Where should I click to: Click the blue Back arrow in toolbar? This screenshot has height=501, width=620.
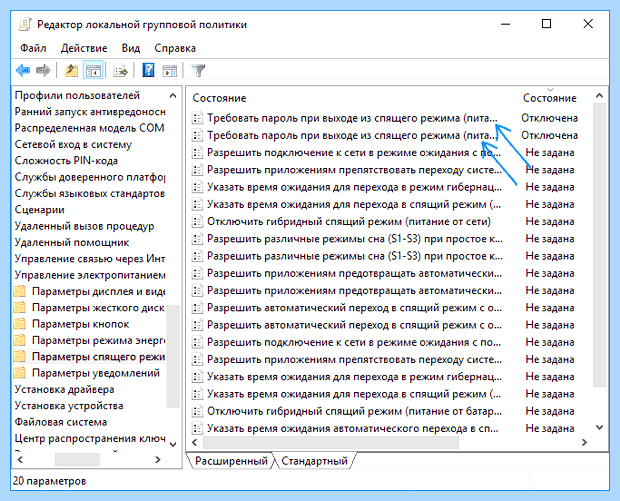23,71
